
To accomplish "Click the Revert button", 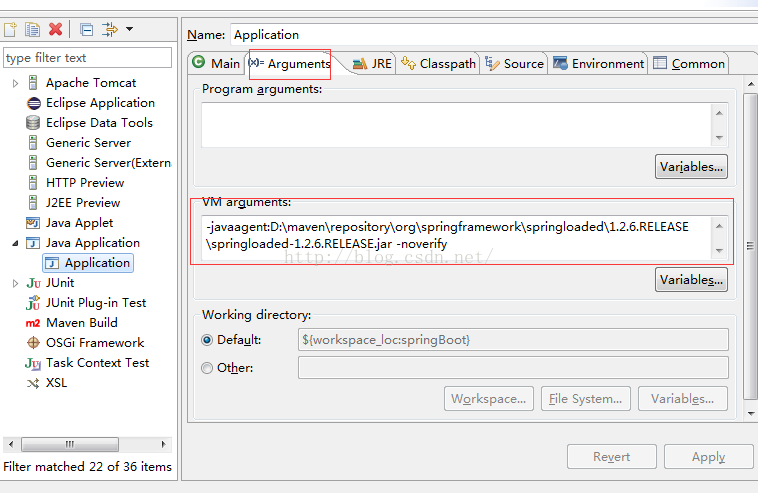I will click(x=612, y=457).
